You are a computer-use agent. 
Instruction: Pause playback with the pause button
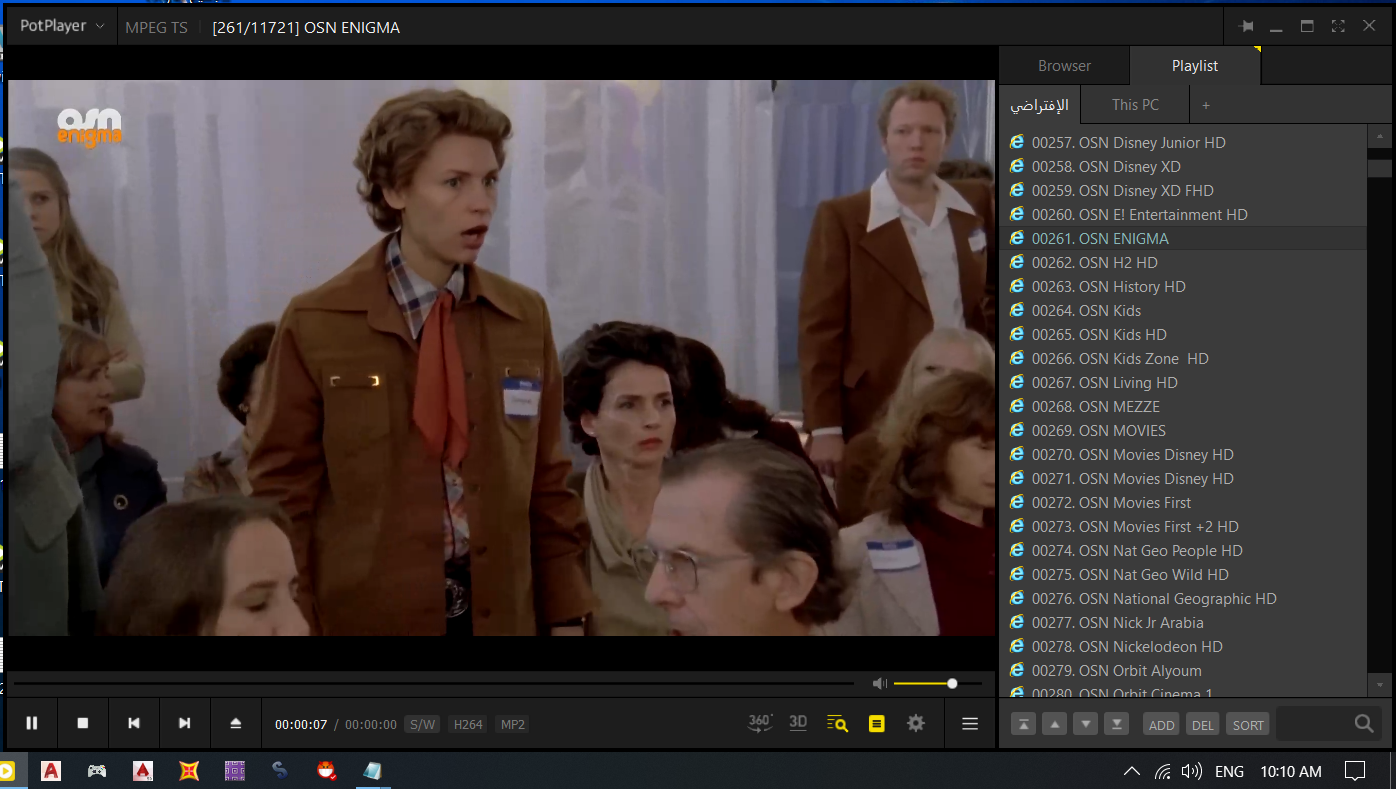pyautogui.click(x=32, y=723)
